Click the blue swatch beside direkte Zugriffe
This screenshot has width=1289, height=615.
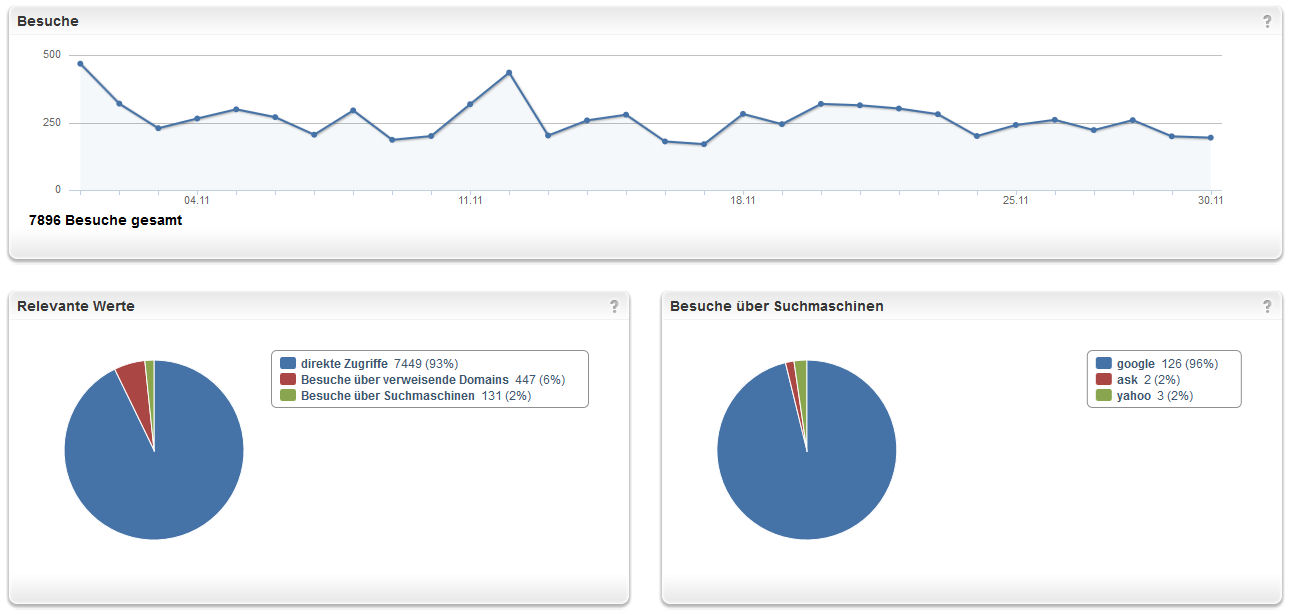click(x=288, y=364)
